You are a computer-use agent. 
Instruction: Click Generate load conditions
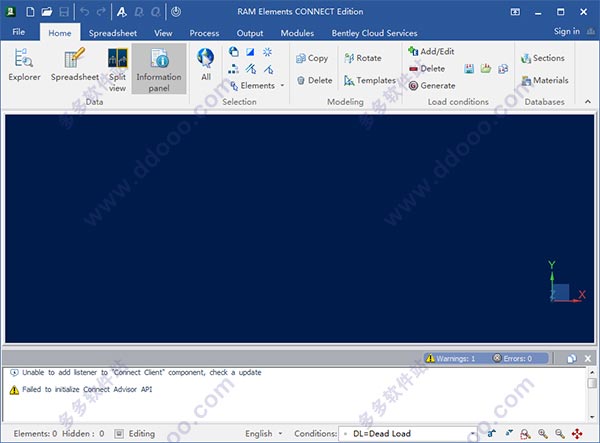click(x=432, y=86)
